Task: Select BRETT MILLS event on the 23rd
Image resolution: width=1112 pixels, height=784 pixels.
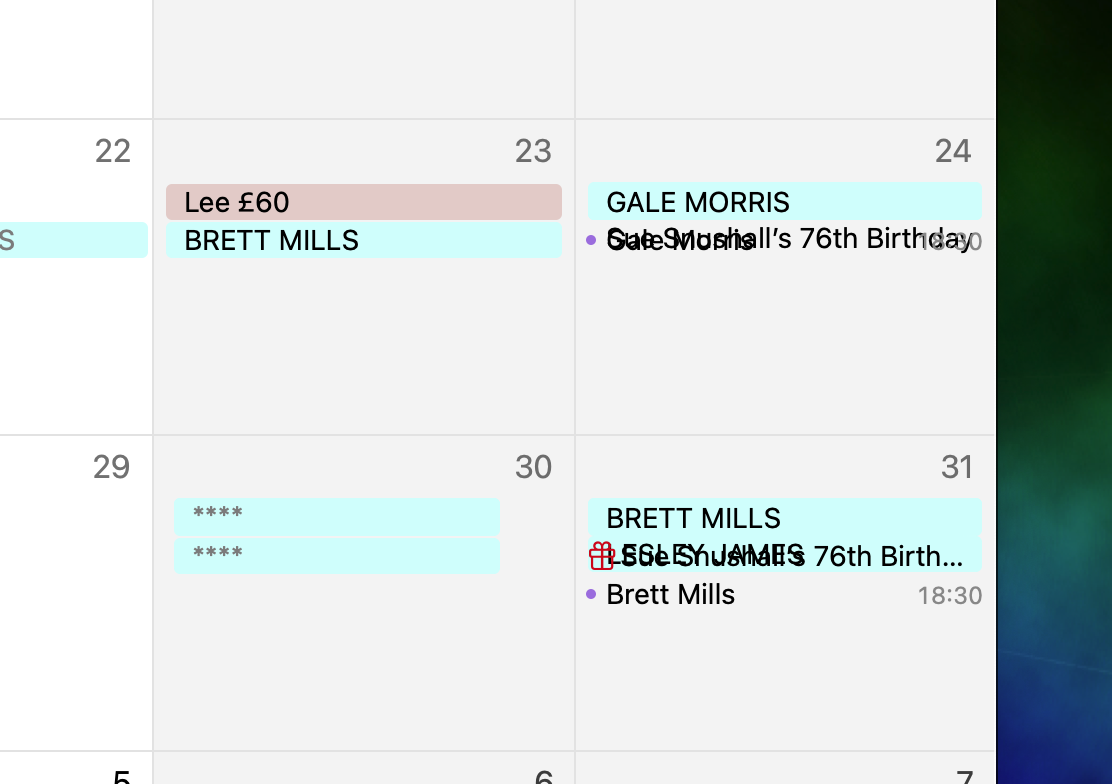Action: [363, 241]
